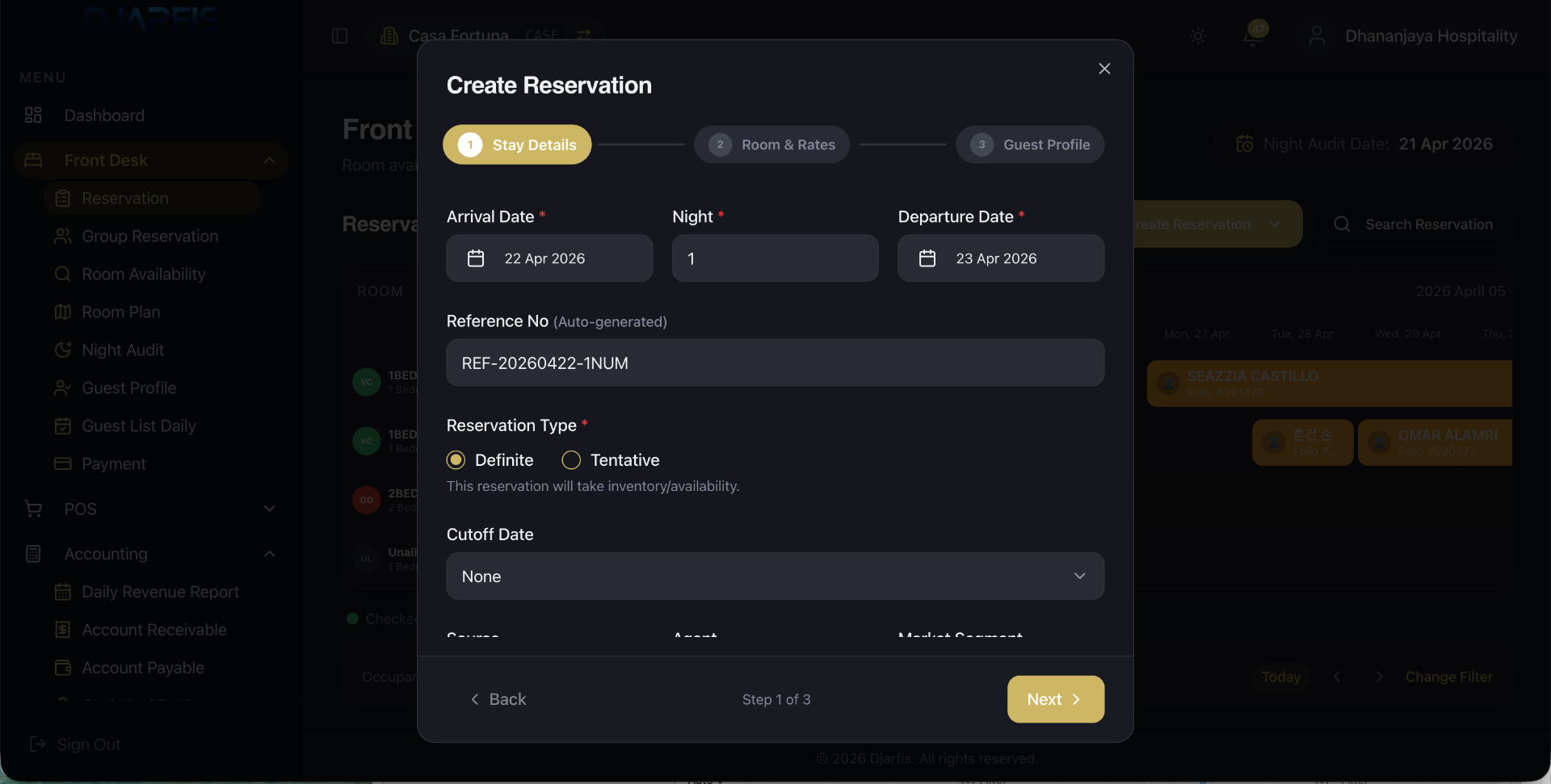The height and width of the screenshot is (784, 1551).
Task: Click the Payment card icon
Action: 62,463
